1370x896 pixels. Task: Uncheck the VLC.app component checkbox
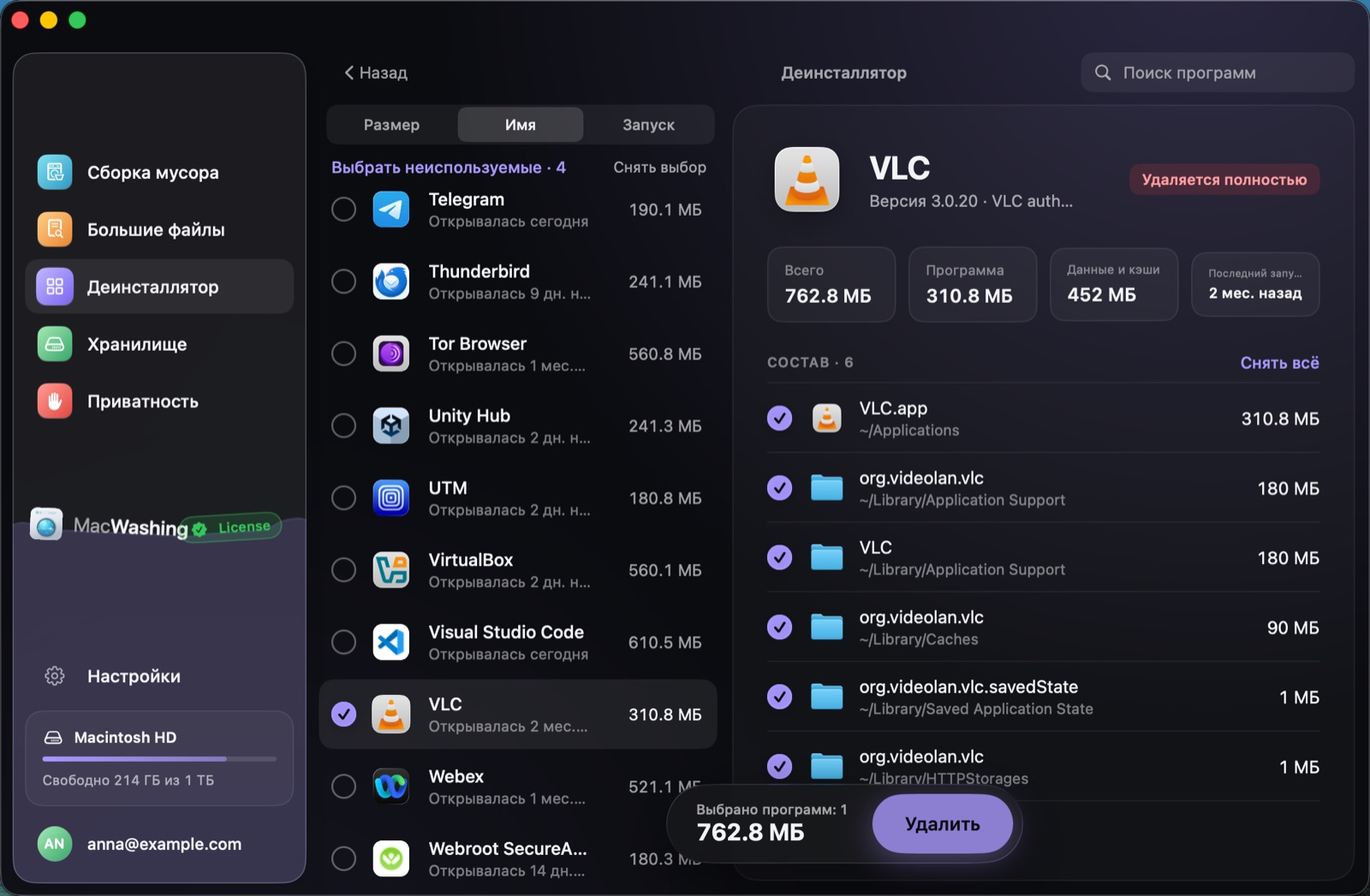click(x=779, y=418)
